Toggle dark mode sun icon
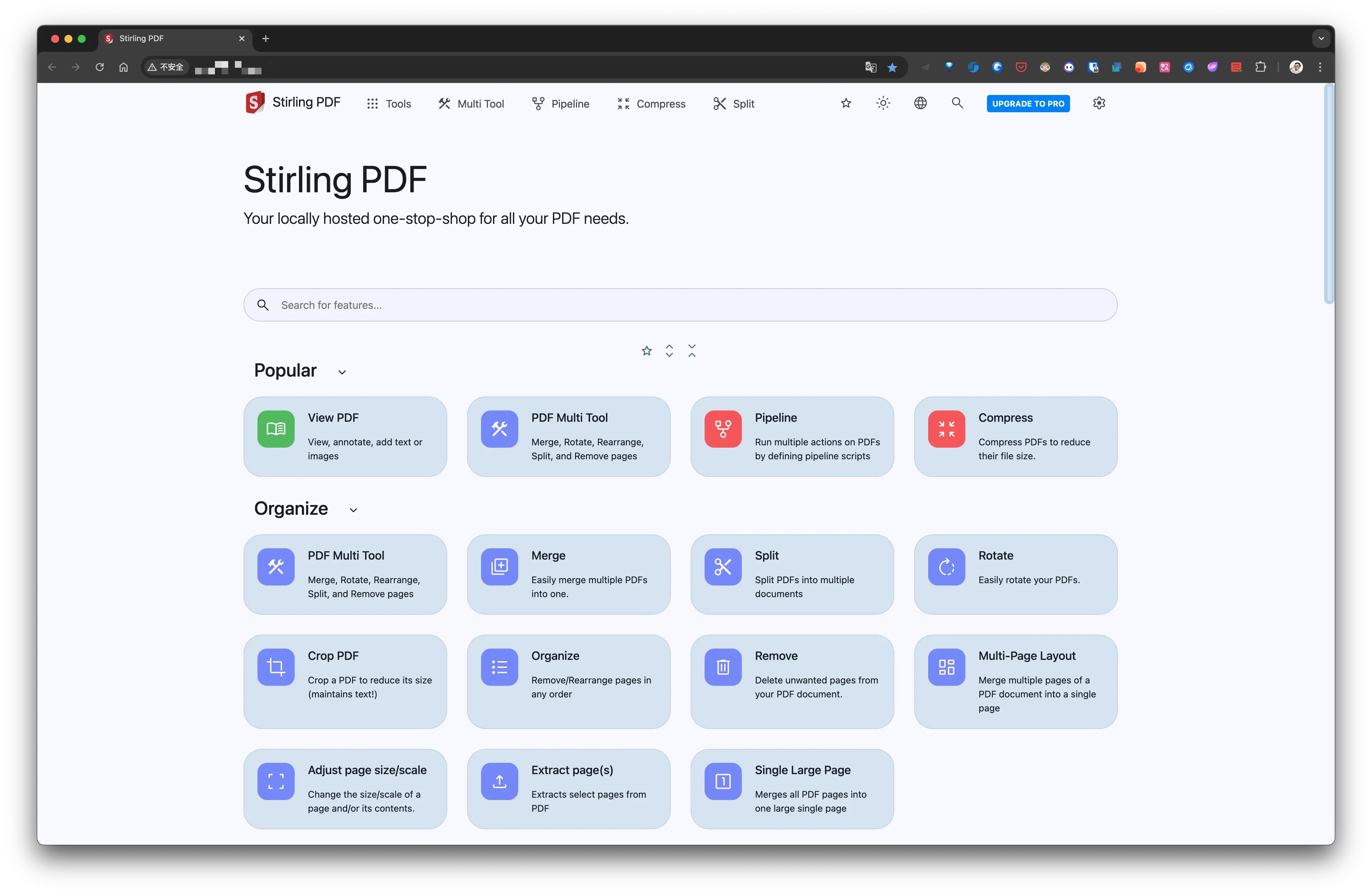This screenshot has width=1372, height=894. 883,103
